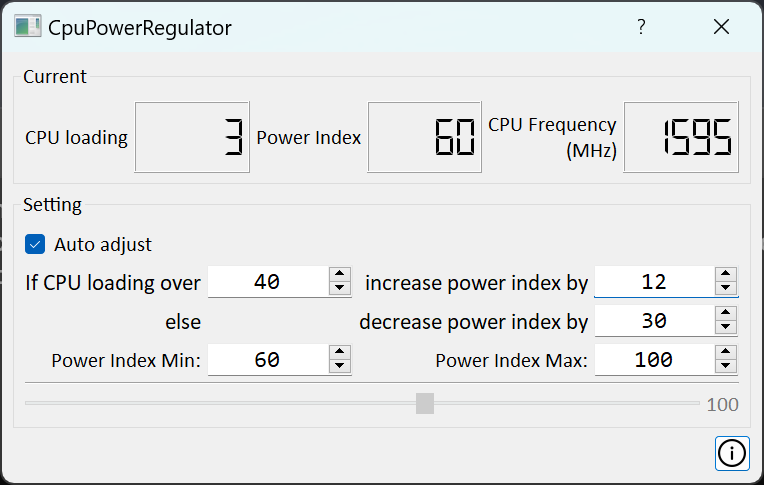Increase the CPU loading threshold value
This screenshot has height=485, width=764.
click(x=340, y=275)
